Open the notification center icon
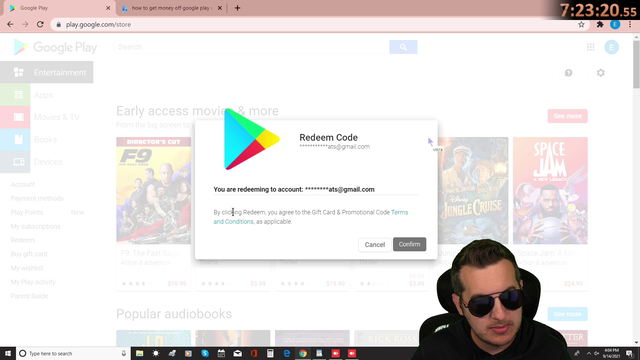640x360 pixels. tap(630, 353)
